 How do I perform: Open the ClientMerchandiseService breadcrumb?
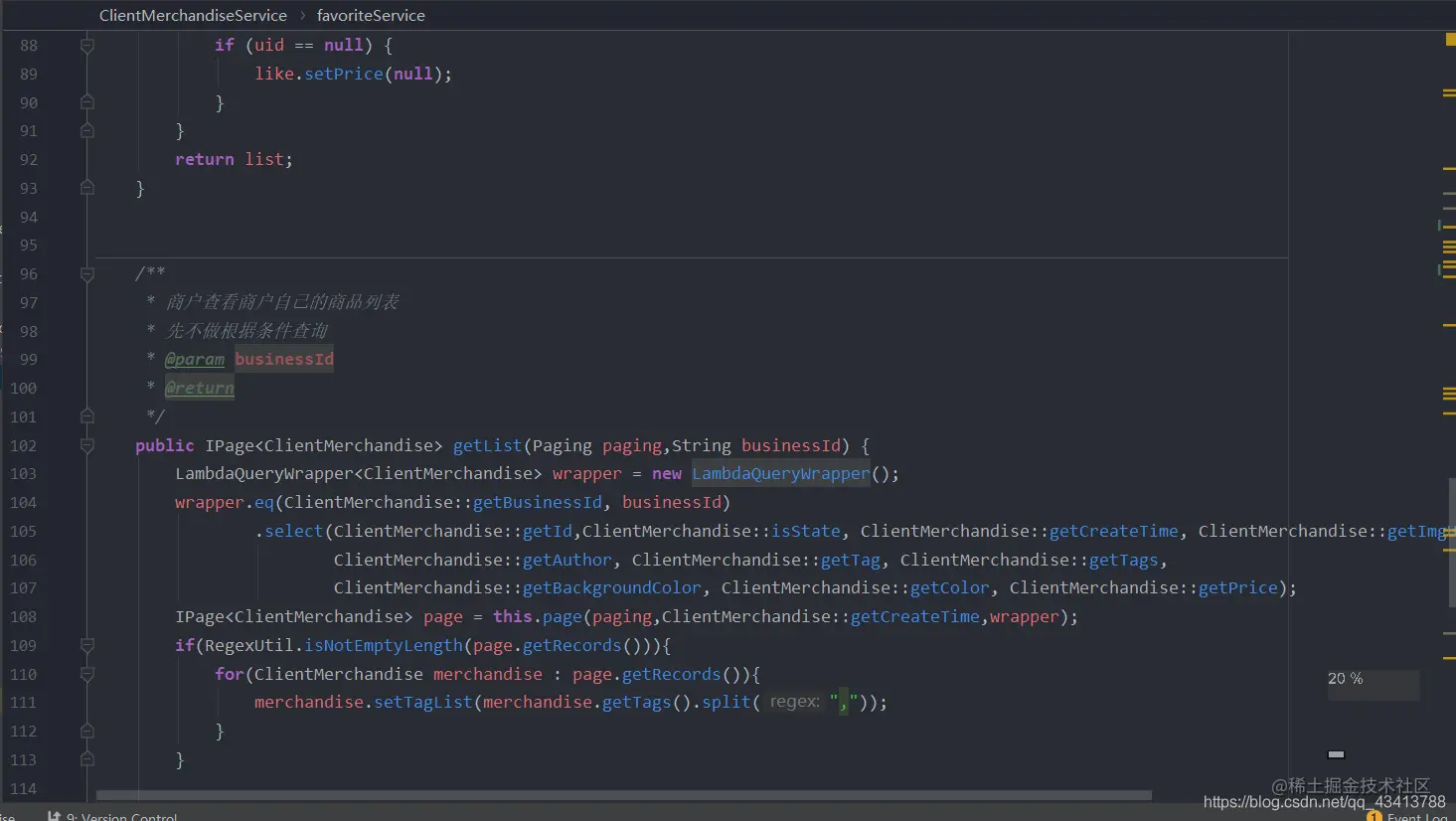(193, 15)
